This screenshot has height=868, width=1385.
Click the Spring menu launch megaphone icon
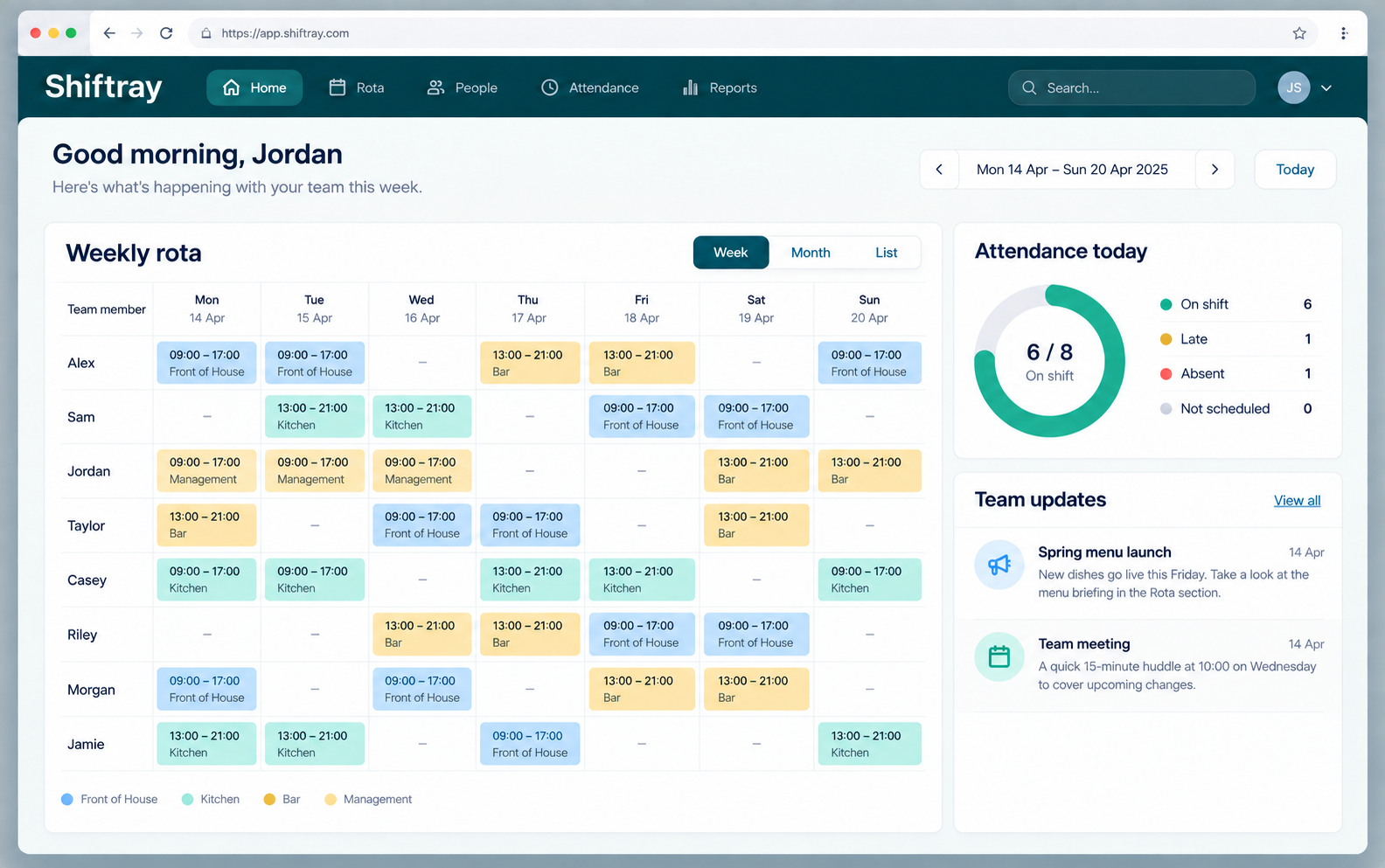tap(999, 565)
